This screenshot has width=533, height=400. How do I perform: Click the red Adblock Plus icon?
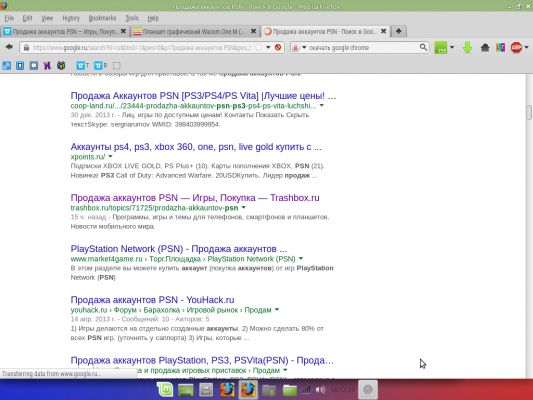(516, 48)
